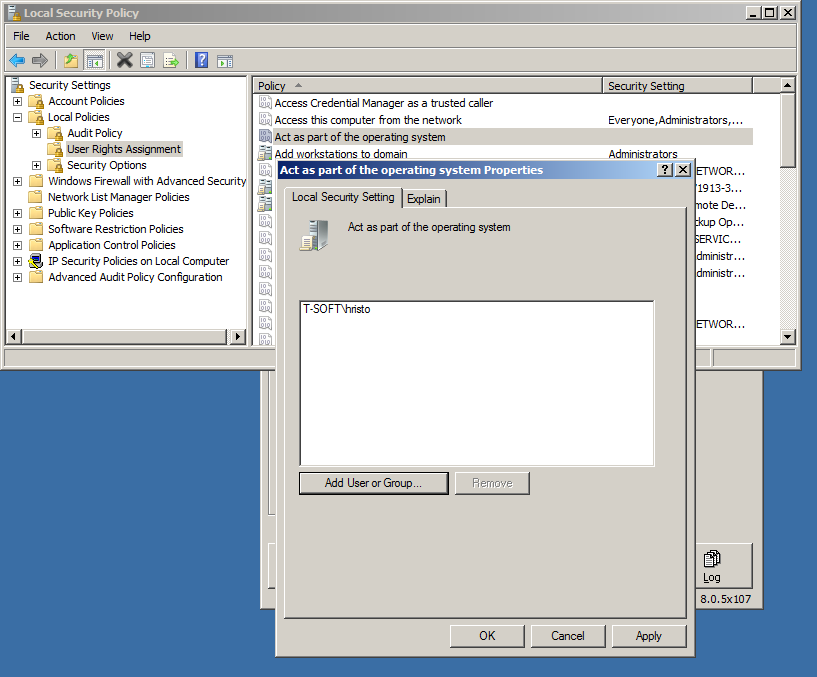Collapse the Local Policies node

(16, 116)
